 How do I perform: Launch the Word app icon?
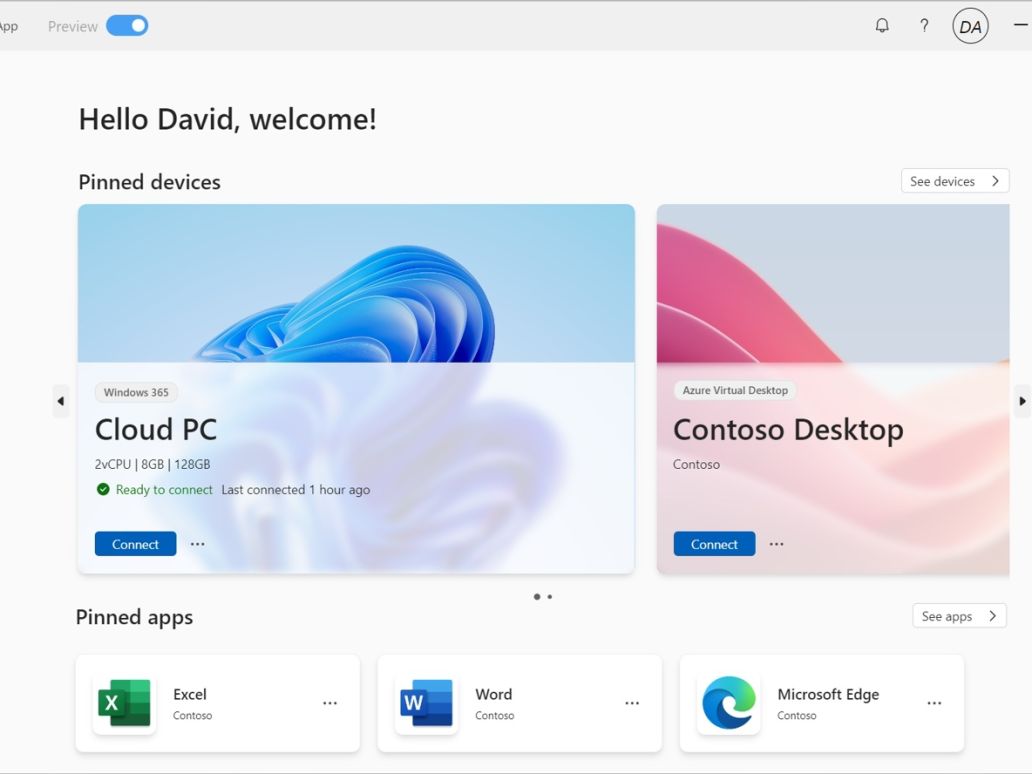426,703
